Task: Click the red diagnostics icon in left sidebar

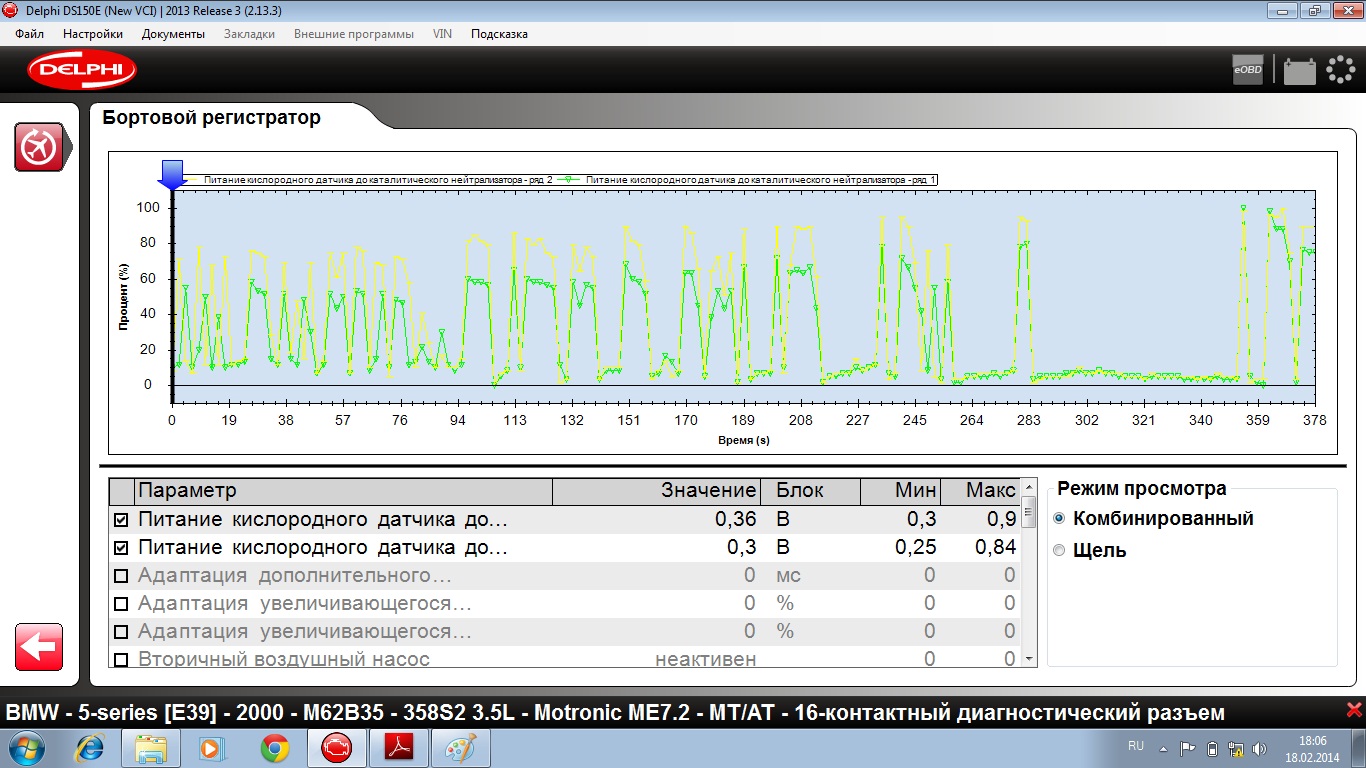Action: coord(39,147)
